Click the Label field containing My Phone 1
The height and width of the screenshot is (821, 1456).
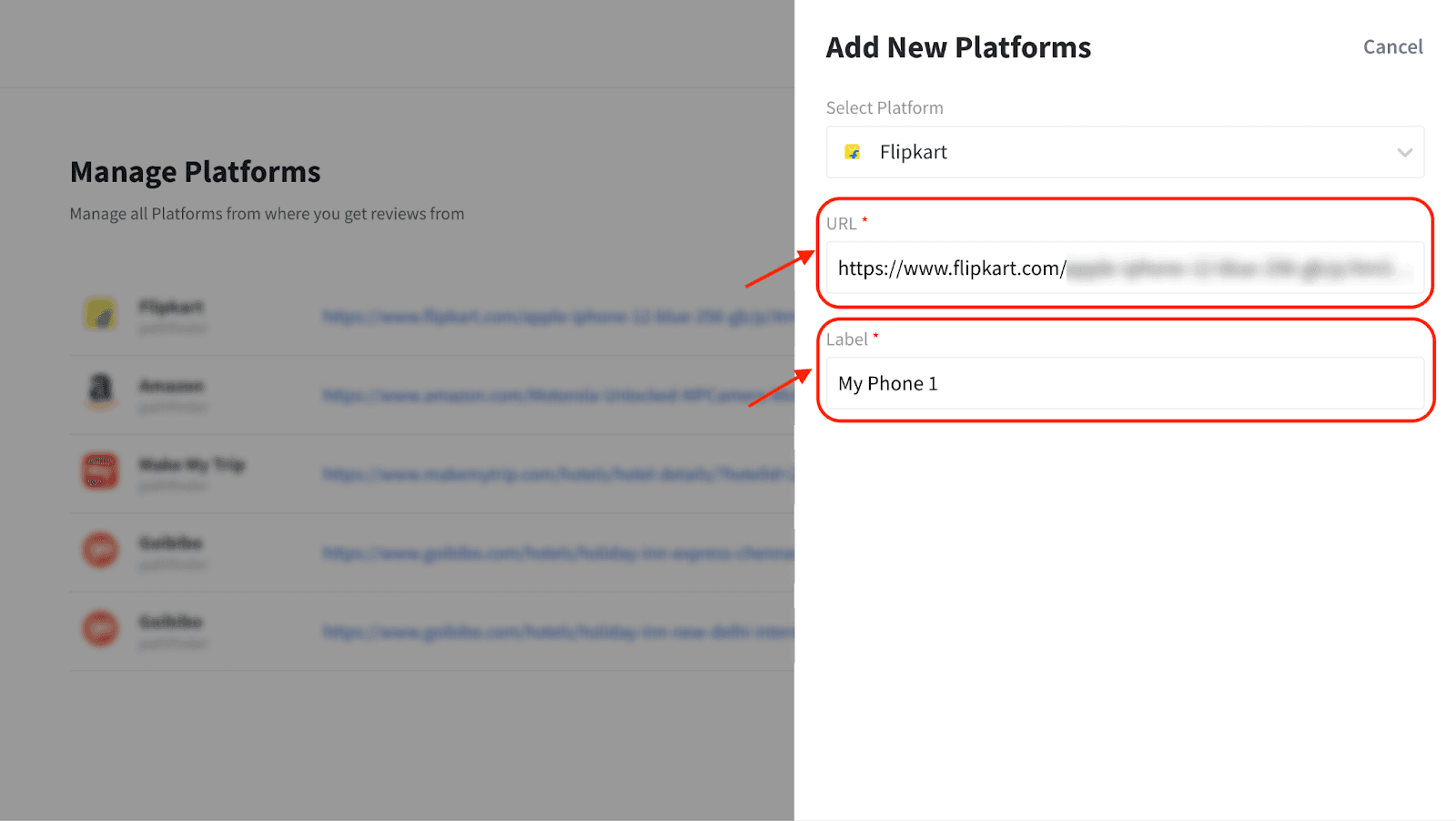[x=1124, y=383]
